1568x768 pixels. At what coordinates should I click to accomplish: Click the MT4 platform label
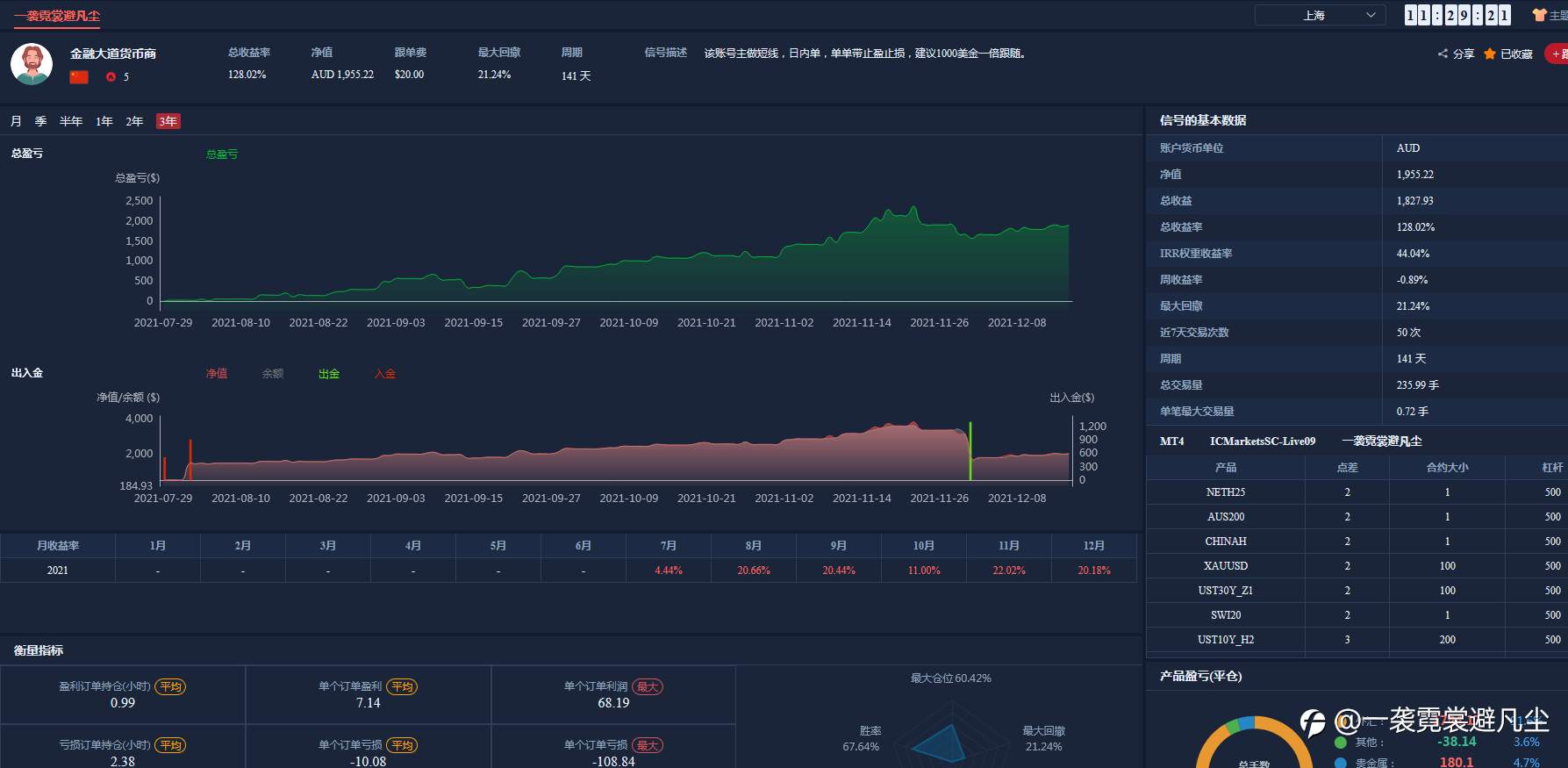tap(1172, 441)
